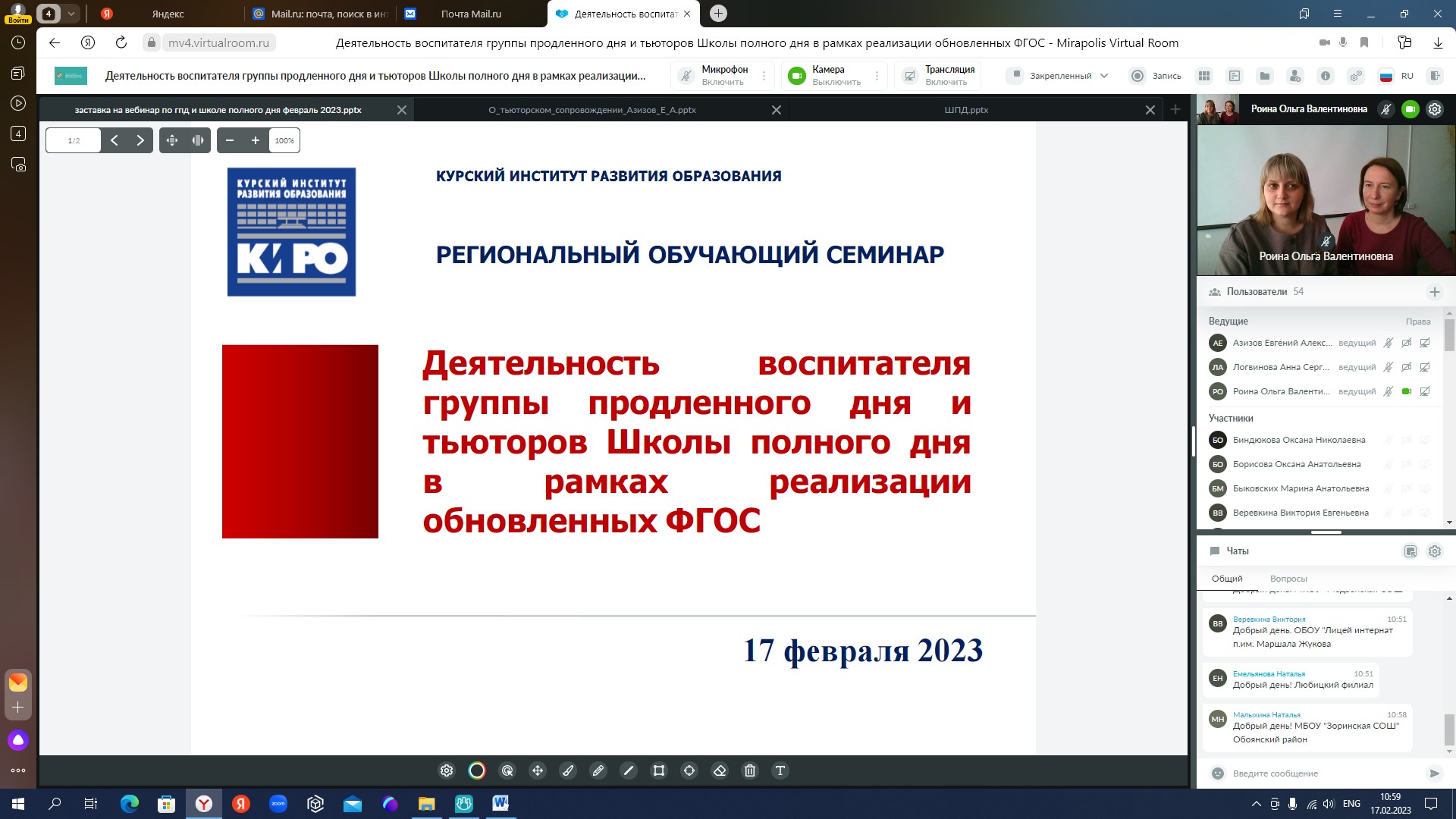Go to previous slide arrow
The image size is (1456, 819).
(x=115, y=140)
